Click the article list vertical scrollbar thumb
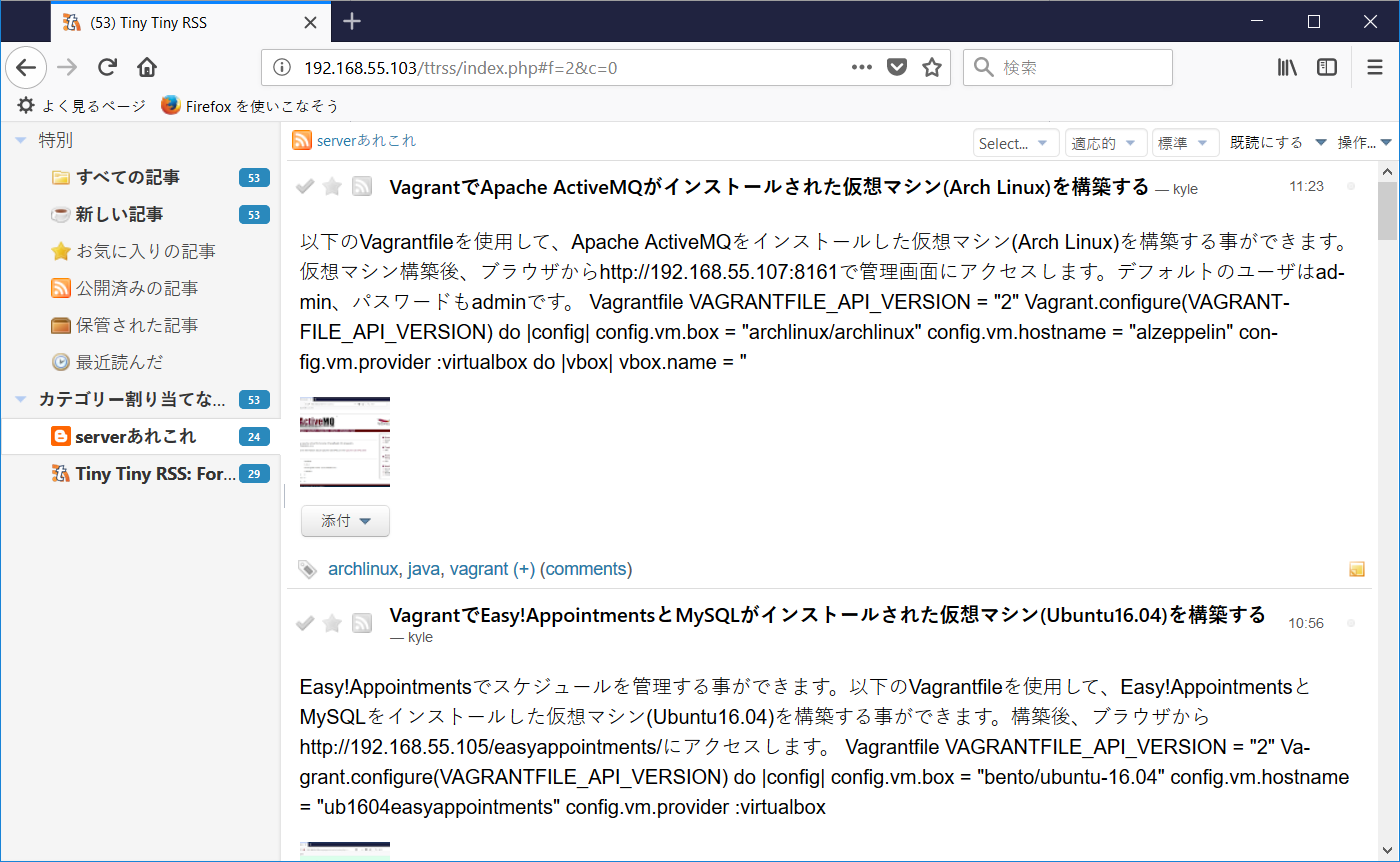 pos(1387,211)
